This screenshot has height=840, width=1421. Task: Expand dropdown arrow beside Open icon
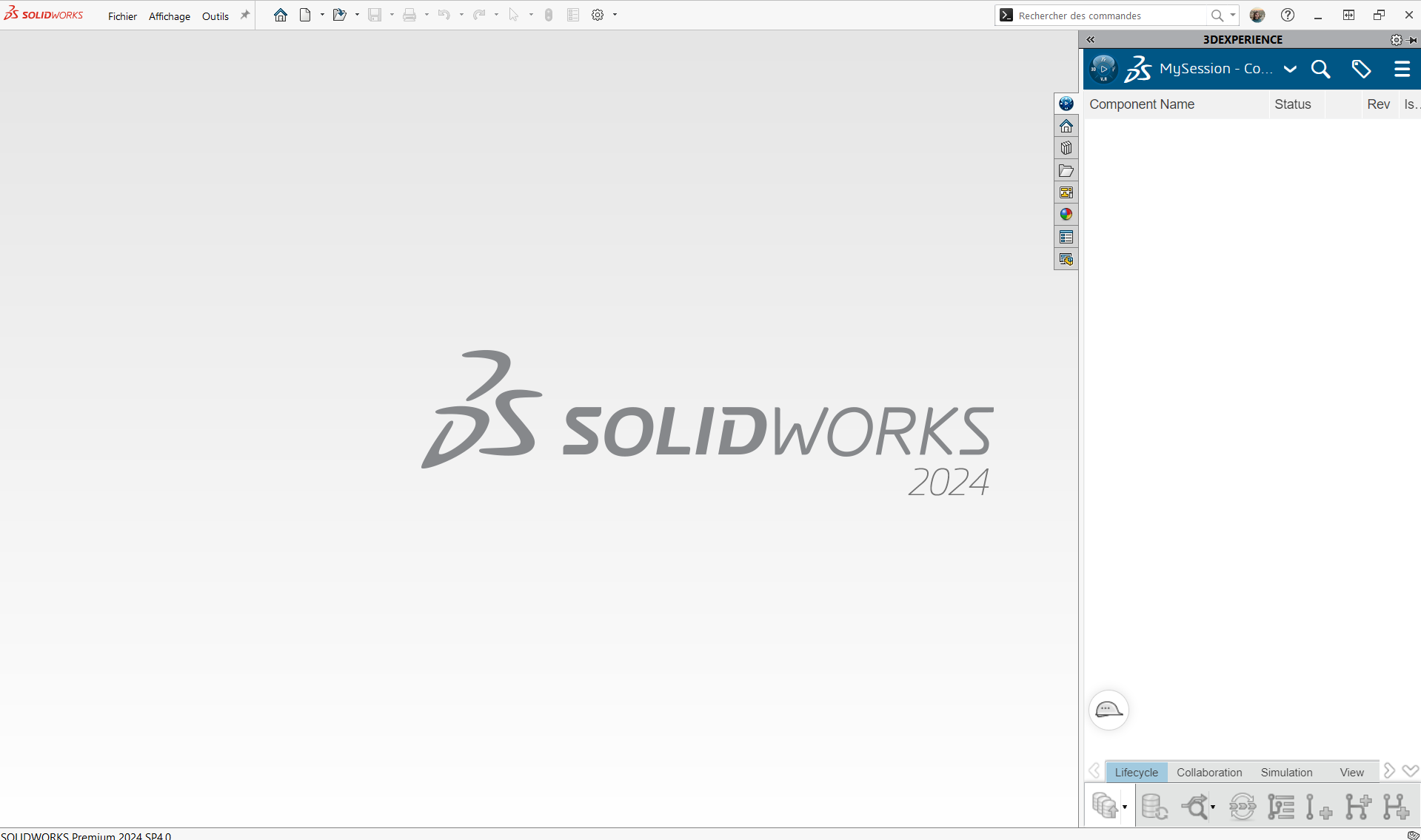[357, 15]
